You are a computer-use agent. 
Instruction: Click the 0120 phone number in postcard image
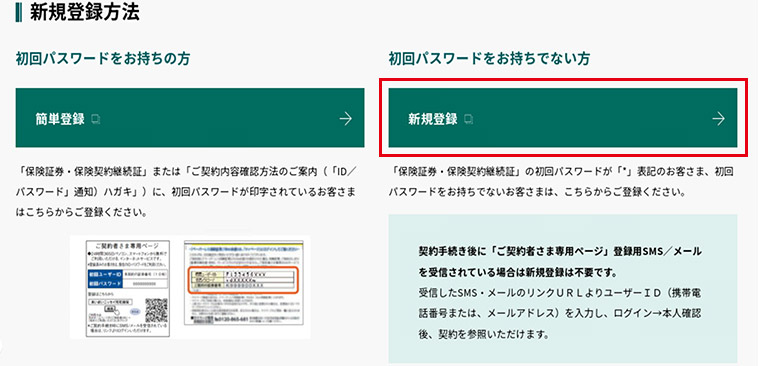pos(231,319)
